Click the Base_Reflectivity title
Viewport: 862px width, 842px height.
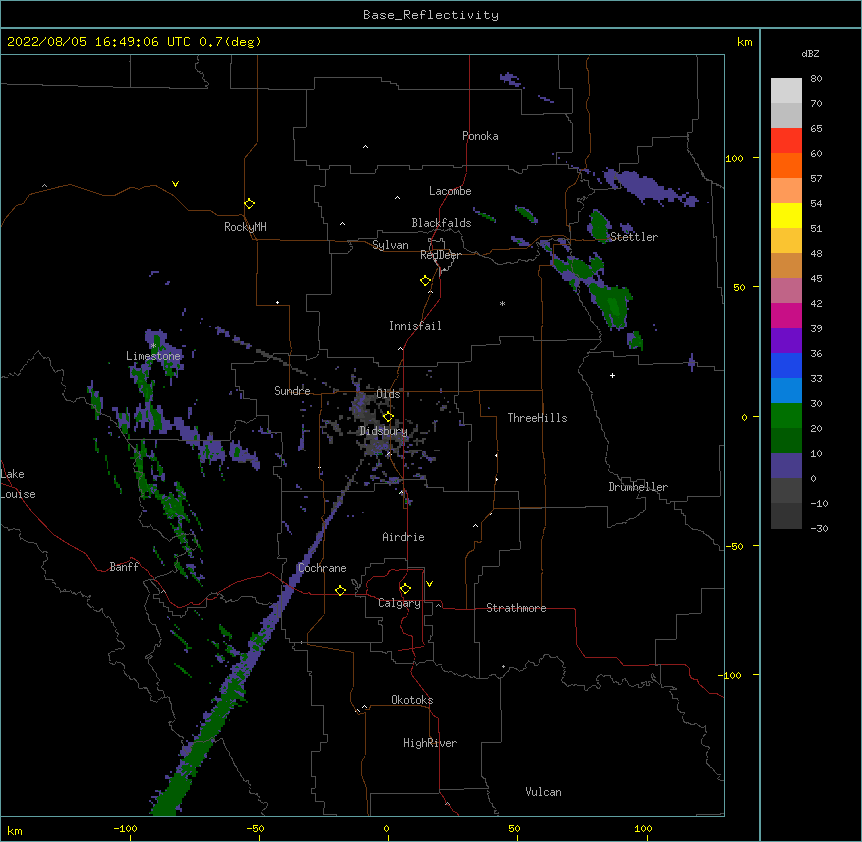pyautogui.click(x=431, y=15)
